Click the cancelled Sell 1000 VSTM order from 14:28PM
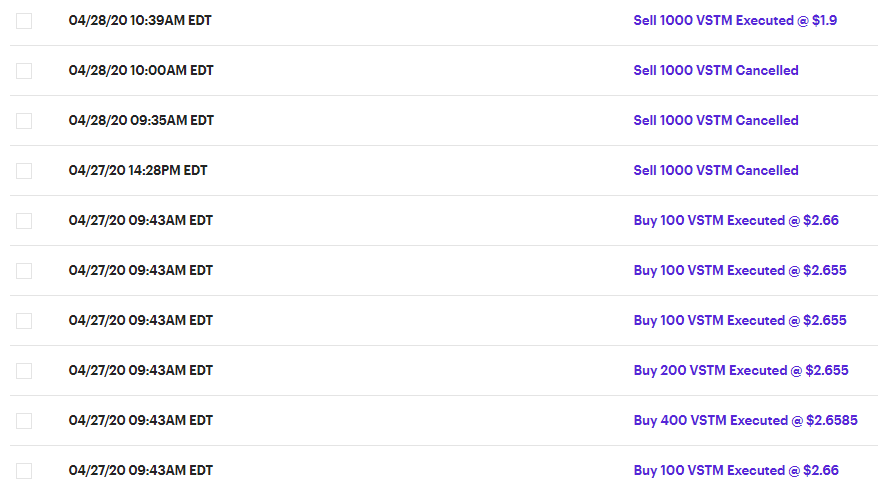The width and height of the screenshot is (878, 495). pos(716,170)
